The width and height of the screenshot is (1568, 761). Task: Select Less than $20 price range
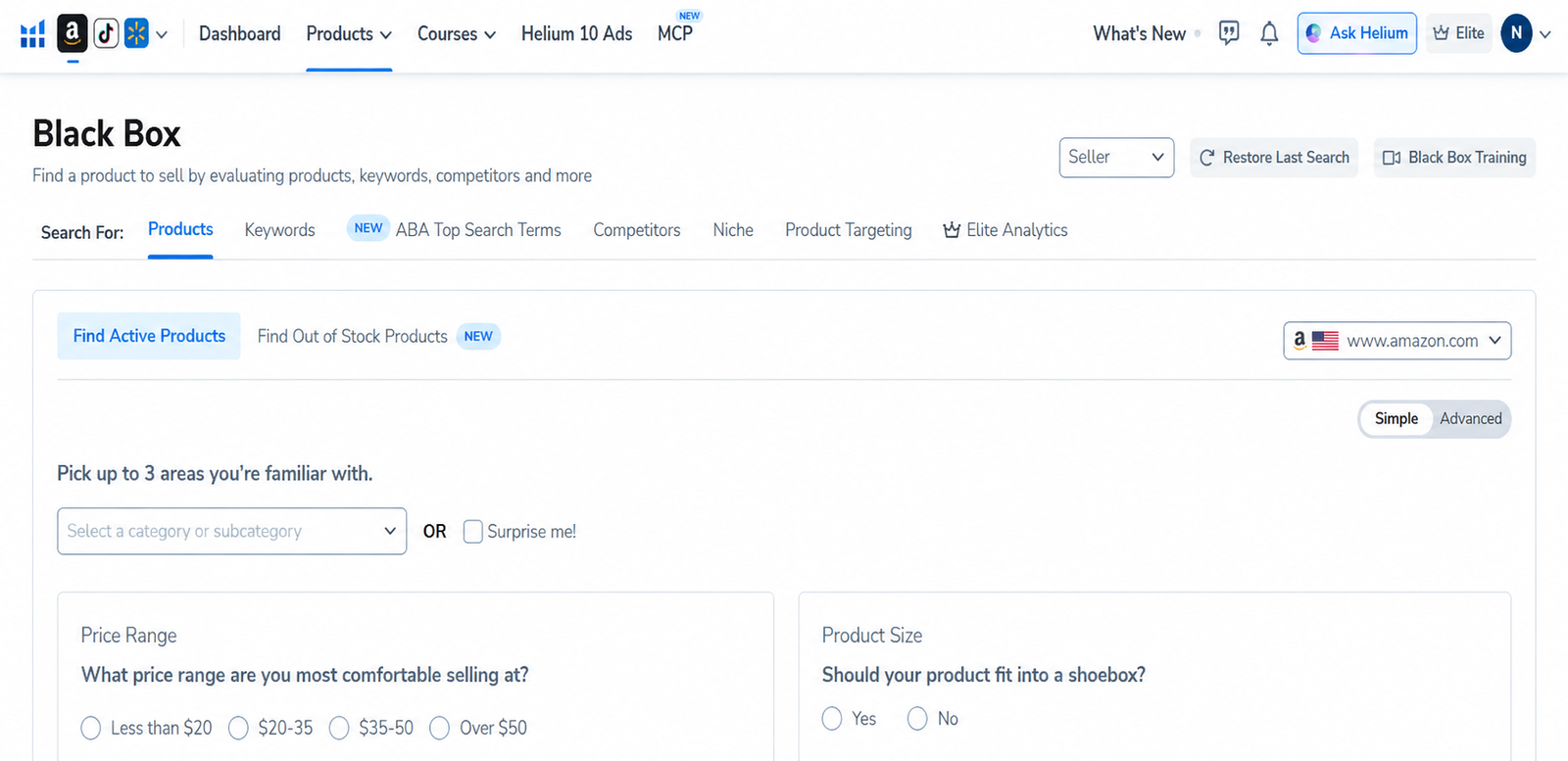click(91, 728)
